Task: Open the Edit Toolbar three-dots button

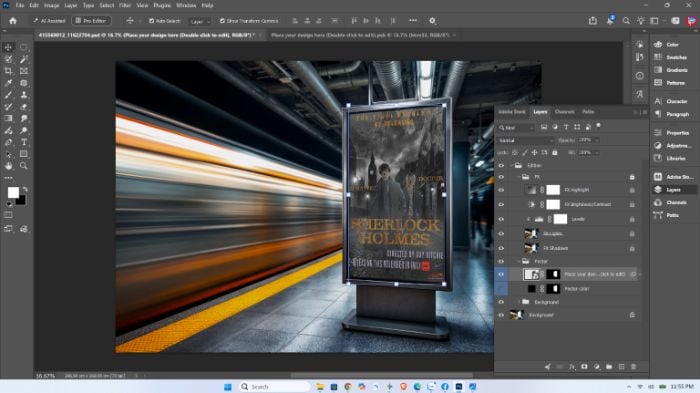Action: (x=8, y=178)
